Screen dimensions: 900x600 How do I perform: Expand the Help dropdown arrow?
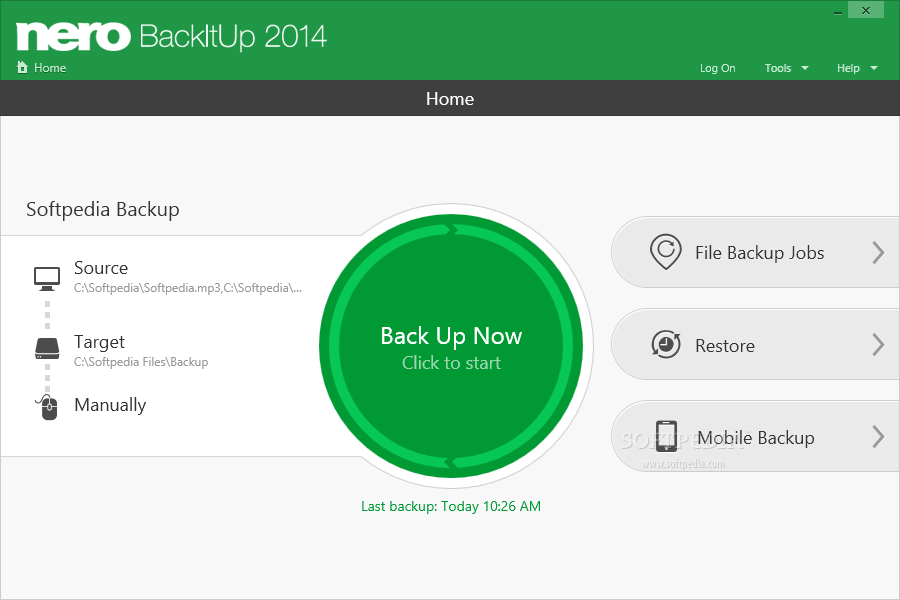pyautogui.click(x=874, y=68)
